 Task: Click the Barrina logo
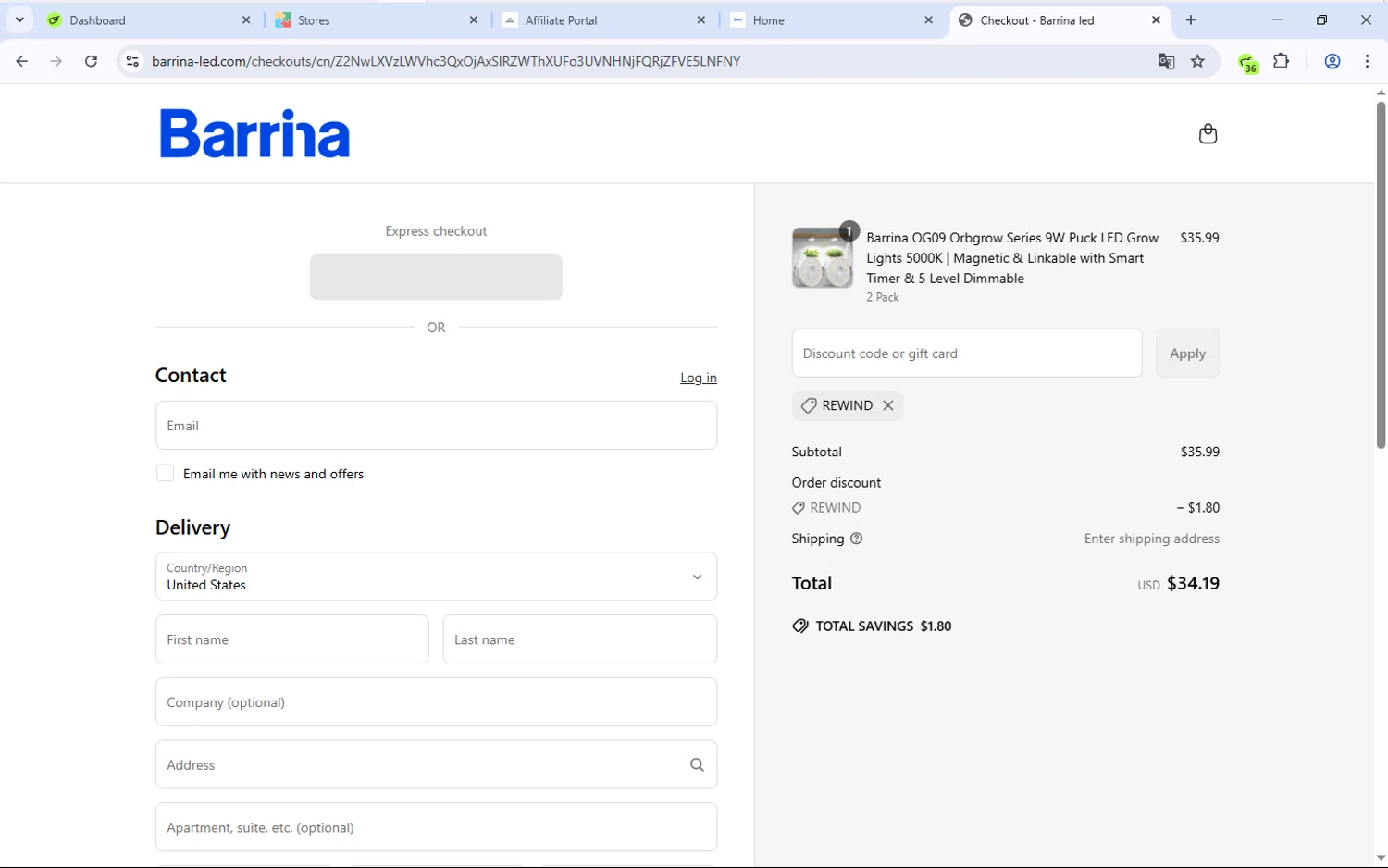tap(254, 133)
